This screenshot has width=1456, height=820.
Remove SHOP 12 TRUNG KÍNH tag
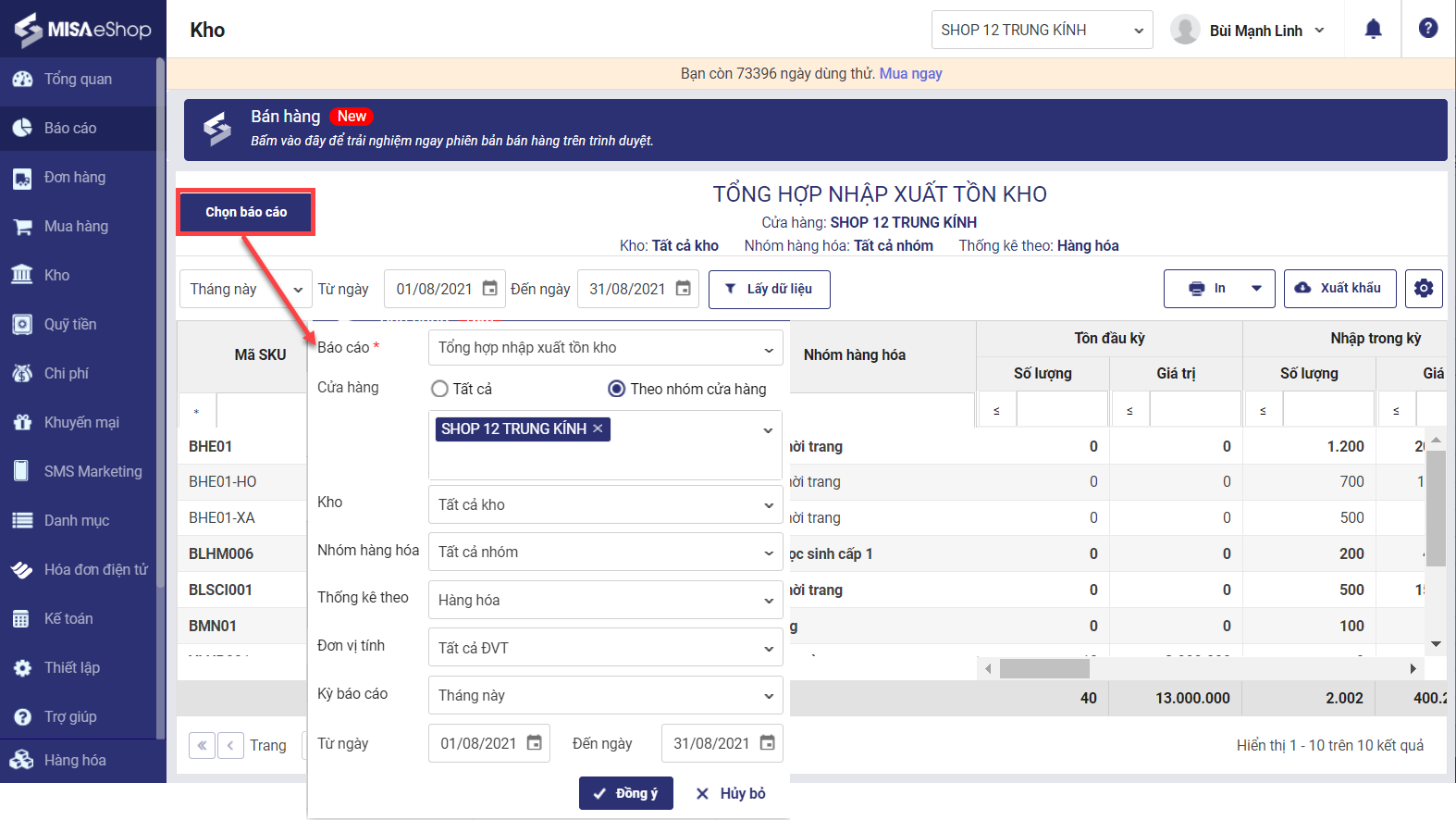click(x=598, y=429)
